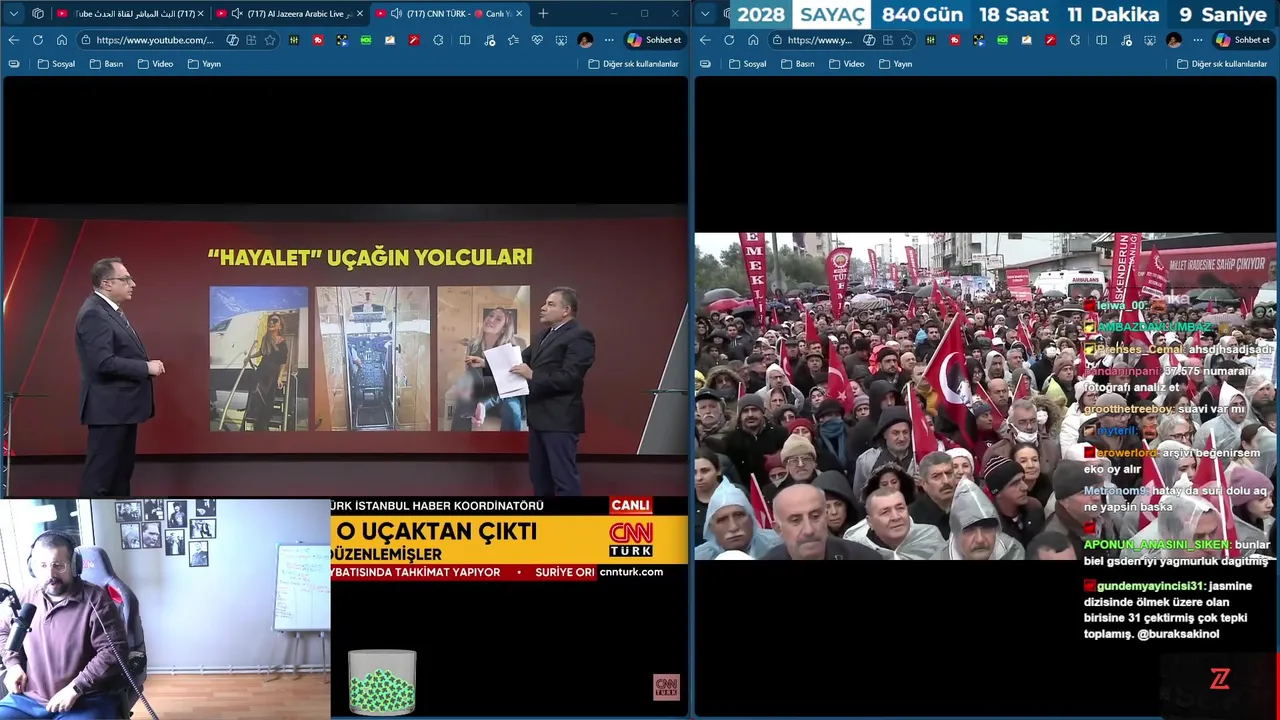Open Video bookmarks folder in left browser

coord(155,64)
